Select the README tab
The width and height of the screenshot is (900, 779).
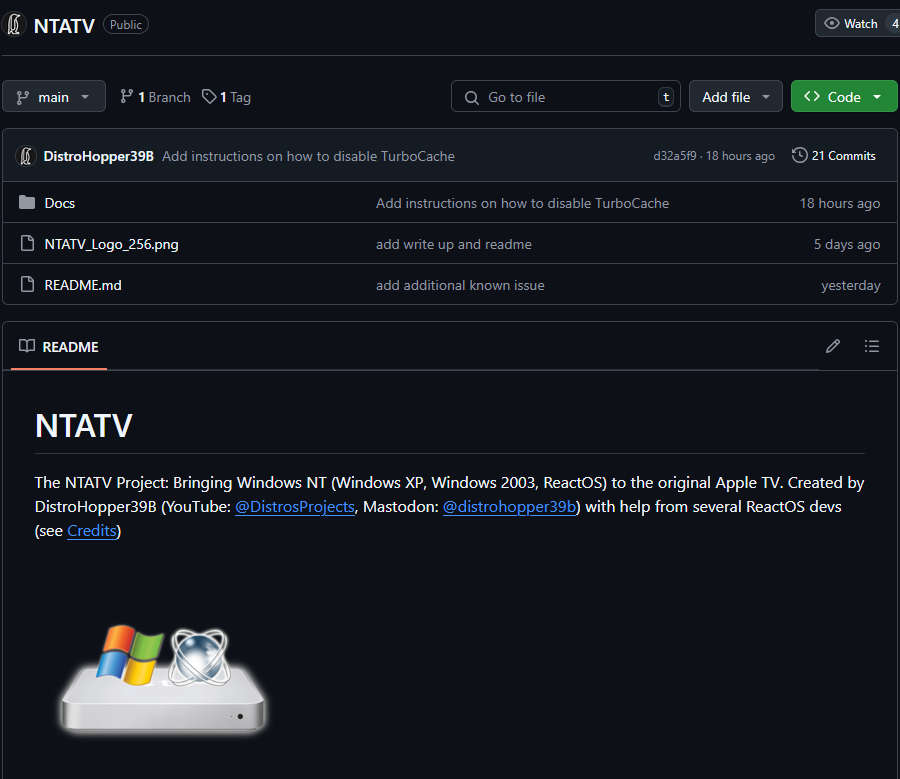(59, 347)
